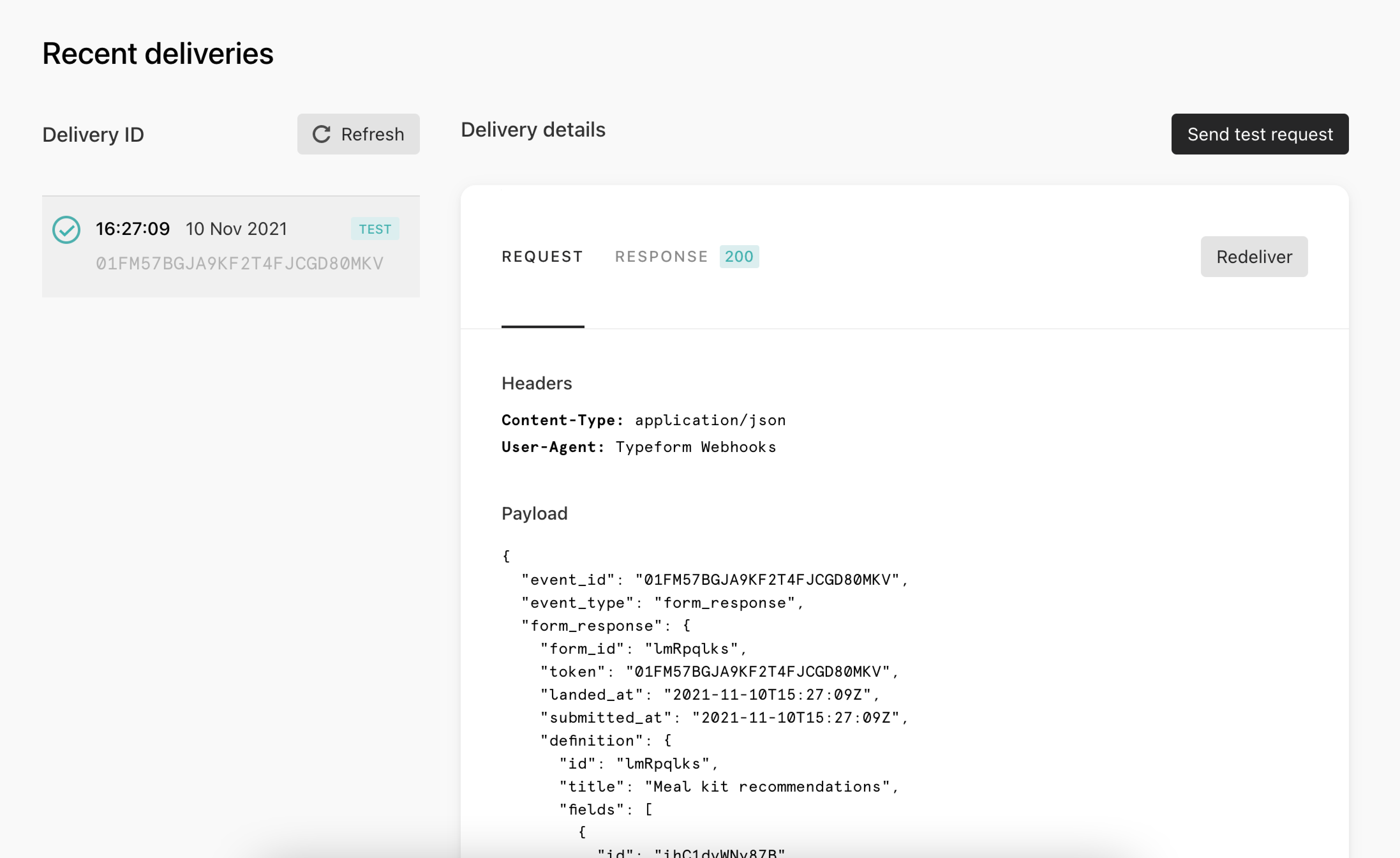Click the Refresh icon to reload deliveries

pos(322,134)
